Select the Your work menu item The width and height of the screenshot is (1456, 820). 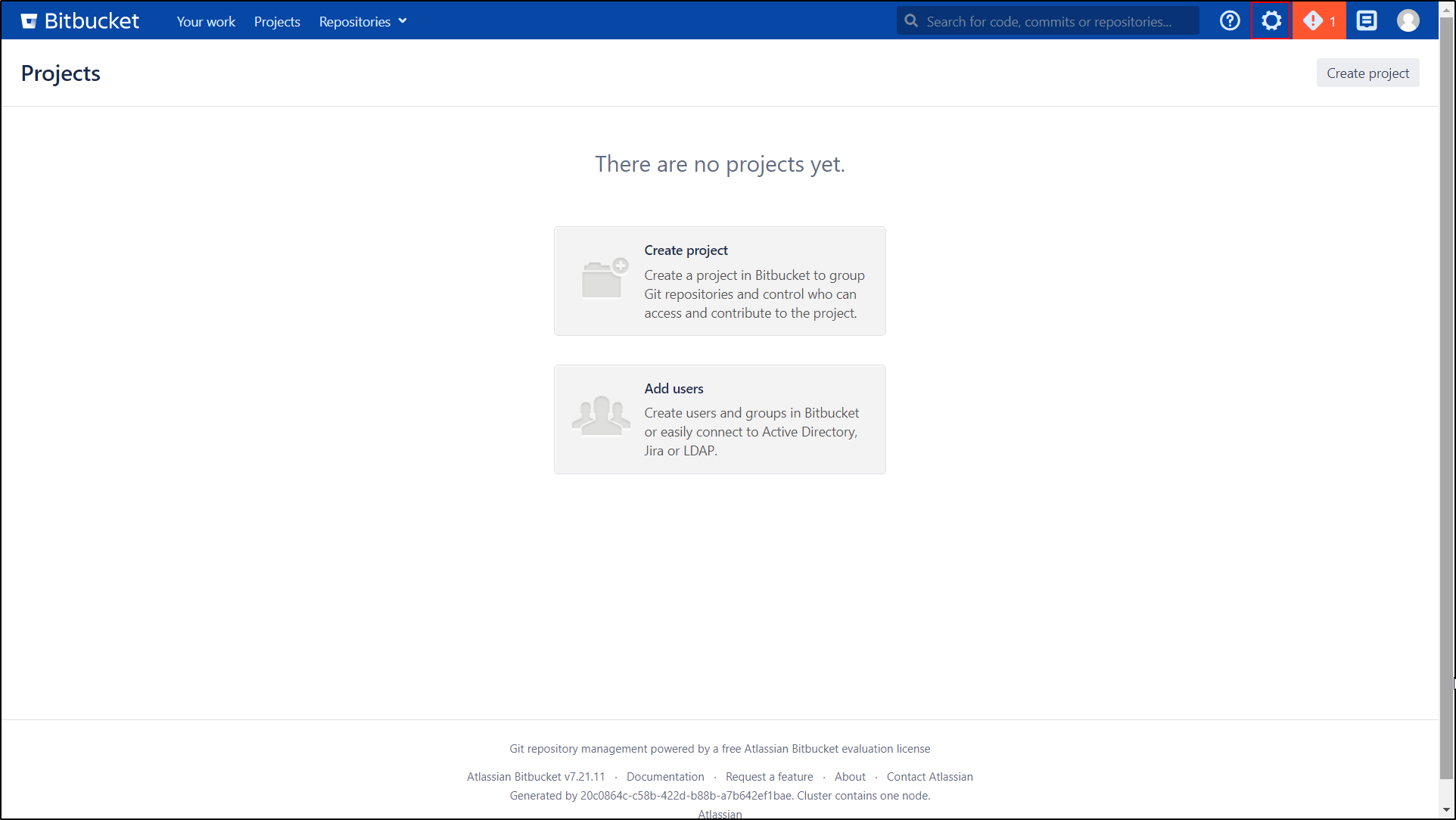[x=205, y=21]
